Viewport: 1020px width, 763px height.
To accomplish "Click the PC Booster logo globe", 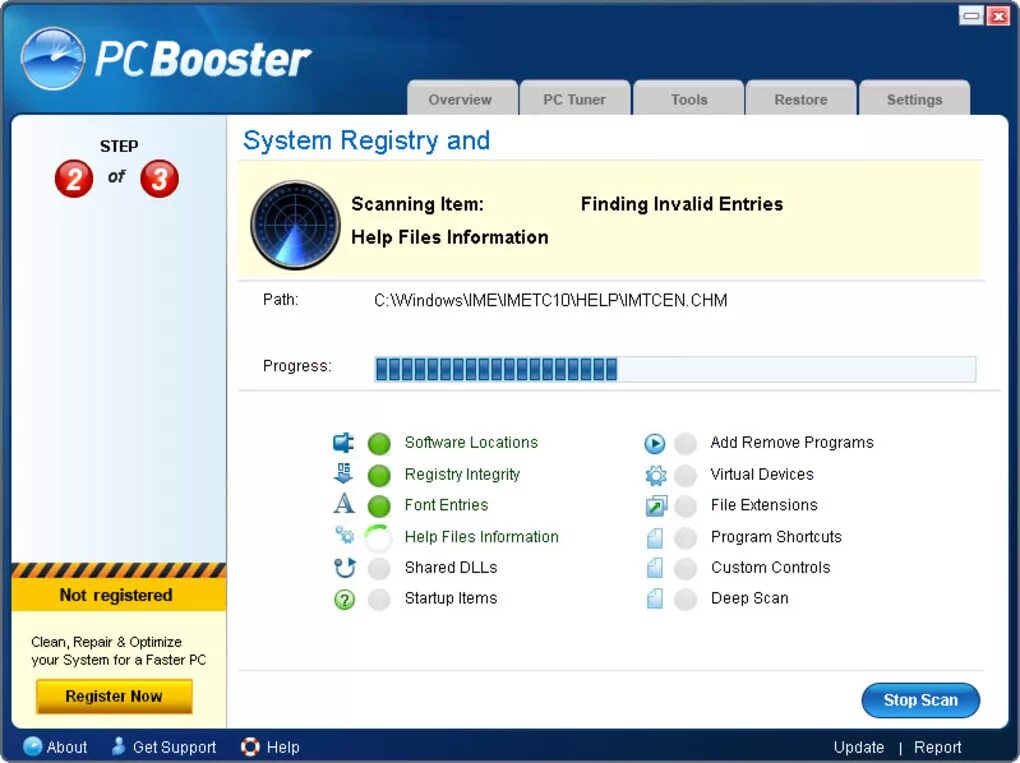I will coord(53,59).
